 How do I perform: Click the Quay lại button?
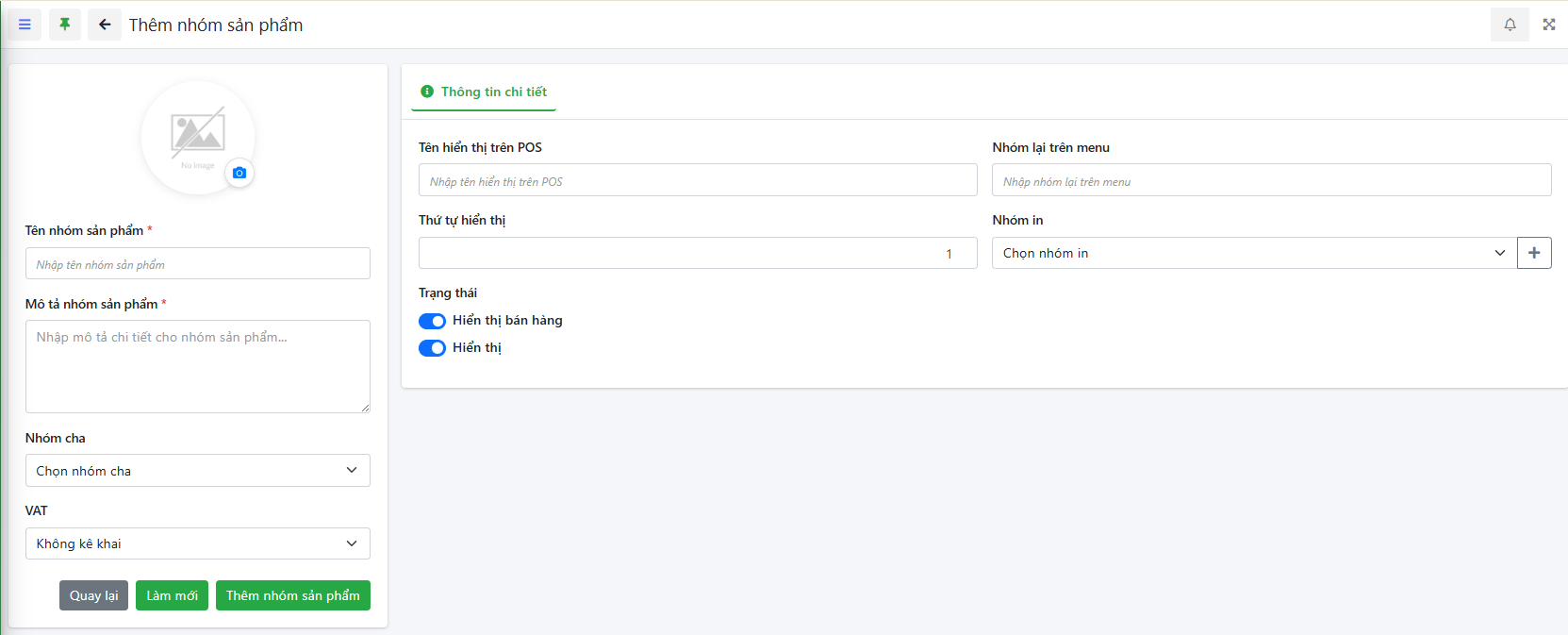(x=93, y=595)
